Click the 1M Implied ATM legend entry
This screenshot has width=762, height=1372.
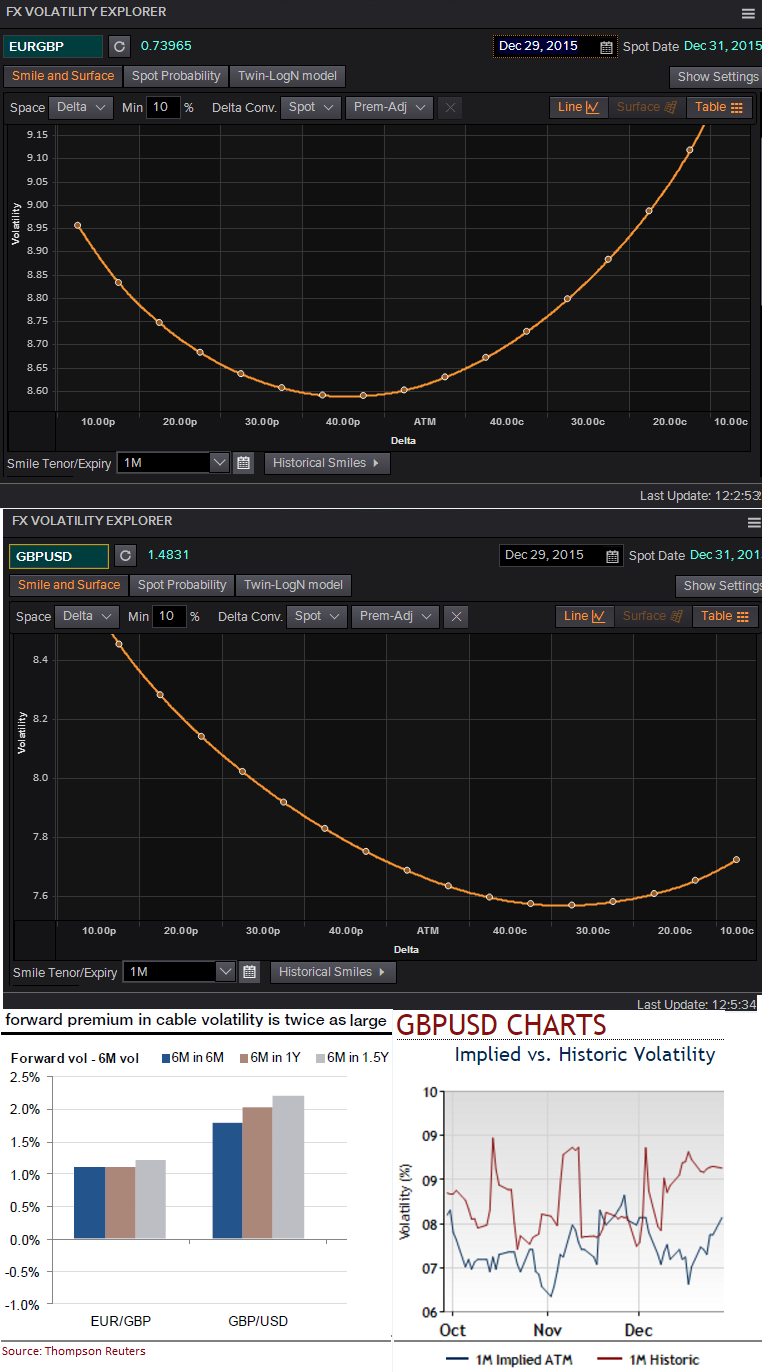[x=511, y=1359]
